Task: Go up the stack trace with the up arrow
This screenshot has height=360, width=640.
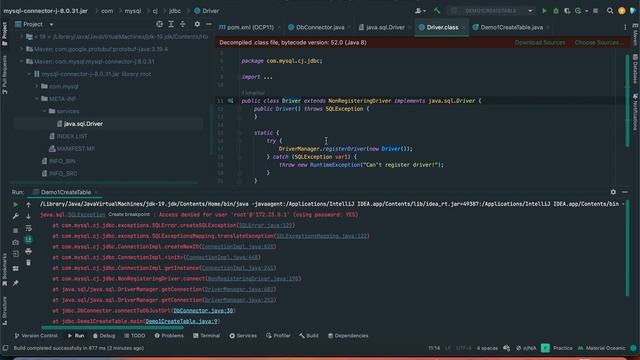Action: [28, 204]
